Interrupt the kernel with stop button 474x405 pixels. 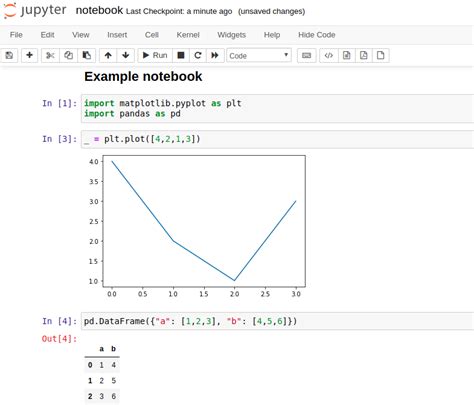[x=181, y=55]
